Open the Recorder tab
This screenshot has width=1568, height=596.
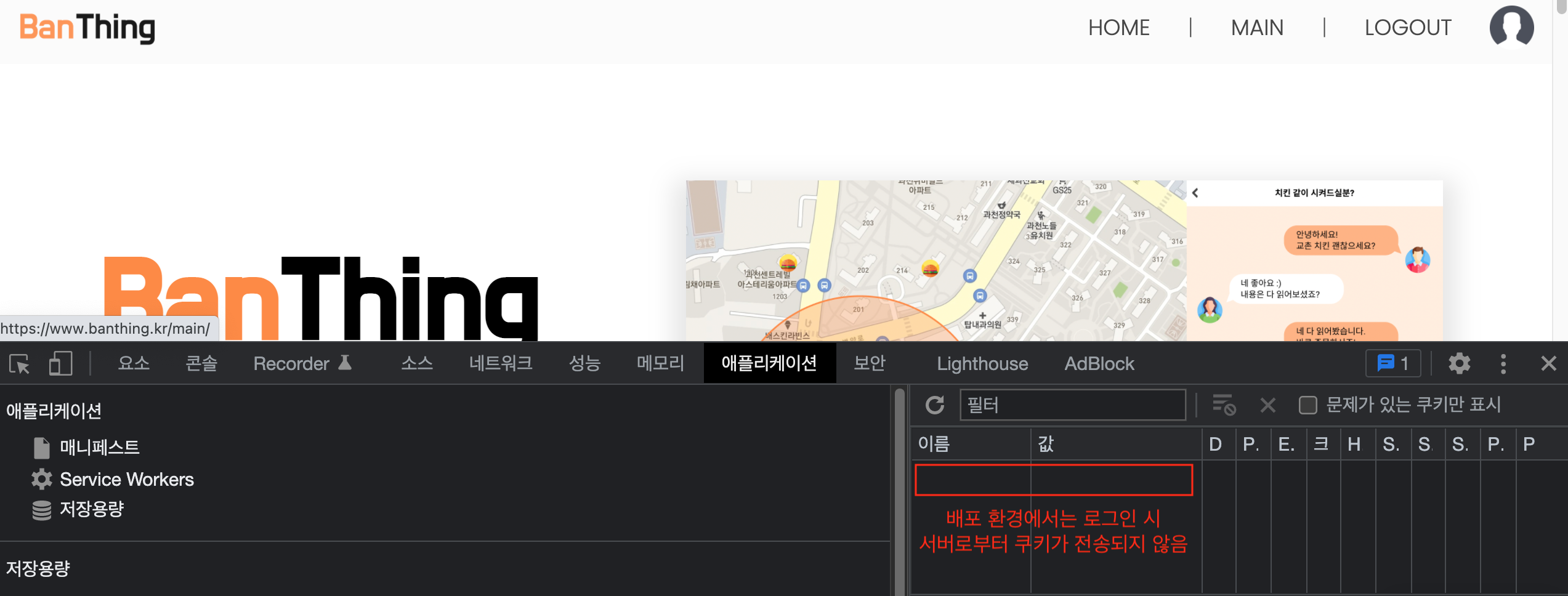click(x=302, y=364)
